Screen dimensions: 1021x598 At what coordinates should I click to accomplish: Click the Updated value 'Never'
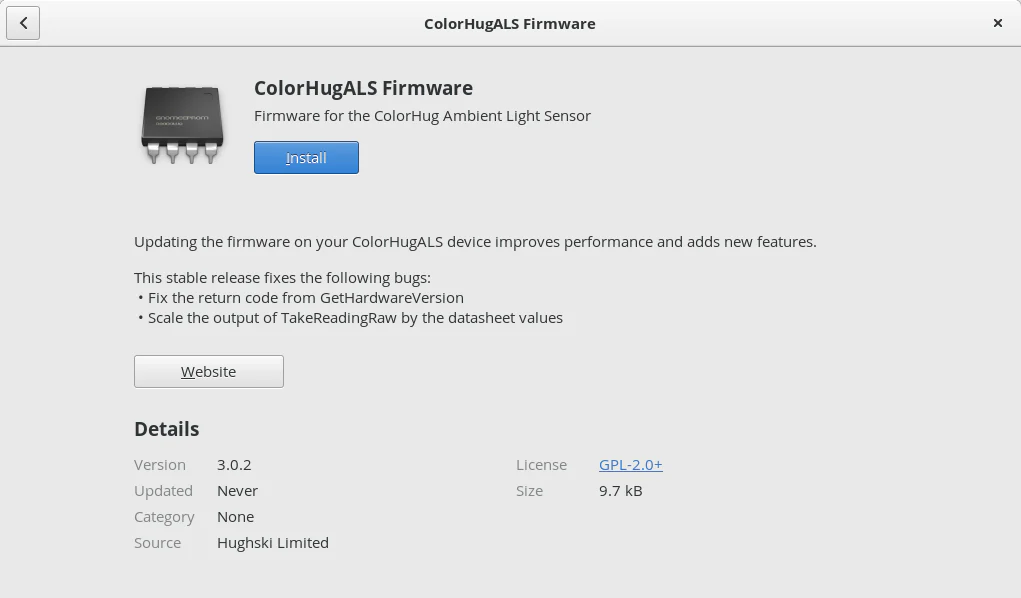coord(237,491)
